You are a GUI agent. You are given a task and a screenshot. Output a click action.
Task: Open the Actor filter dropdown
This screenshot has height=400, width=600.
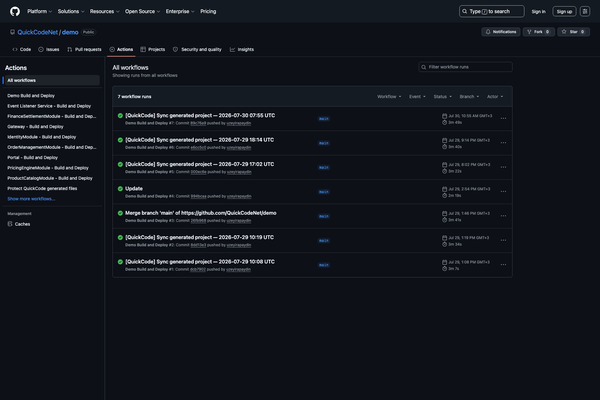click(495, 97)
